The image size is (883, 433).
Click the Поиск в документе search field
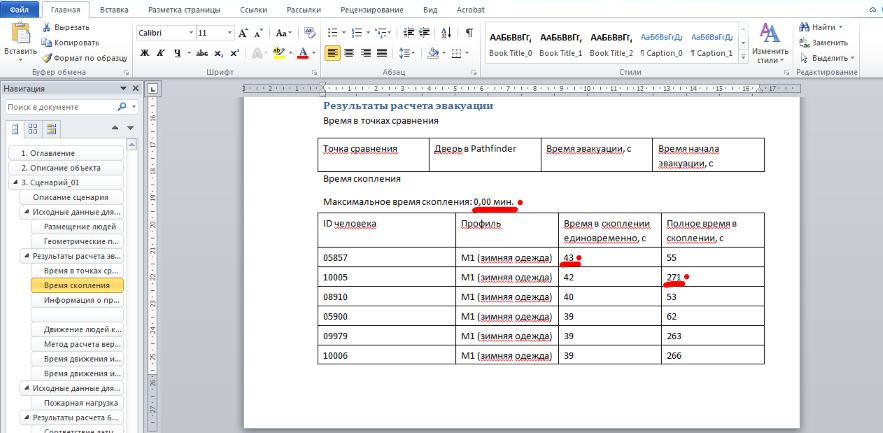60,105
